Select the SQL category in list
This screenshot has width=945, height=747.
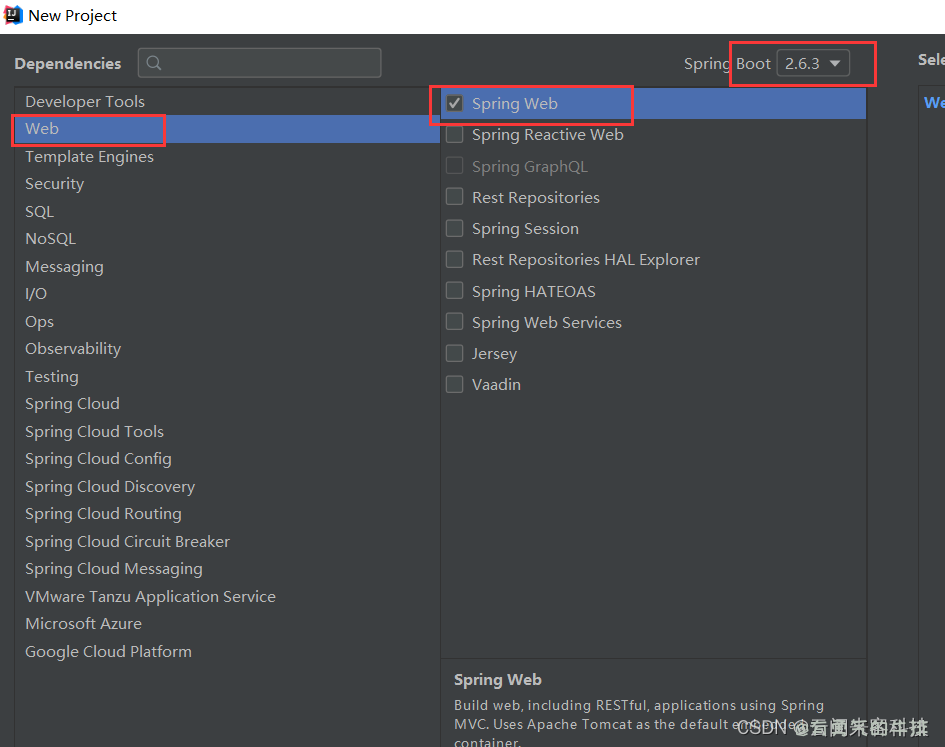[x=40, y=212]
